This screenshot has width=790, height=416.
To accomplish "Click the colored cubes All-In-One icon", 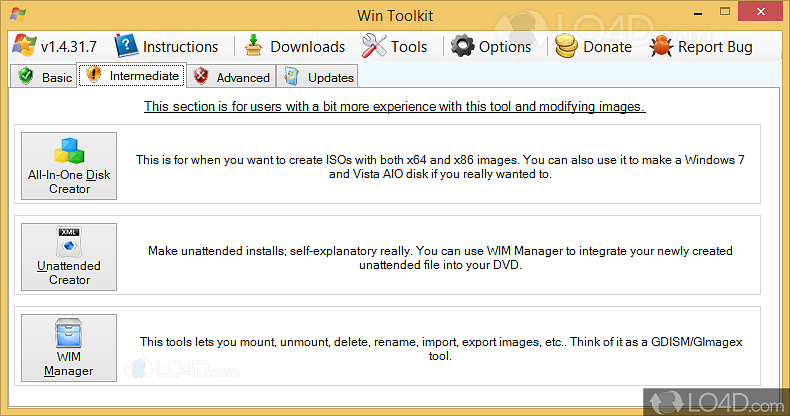I will coord(69,151).
